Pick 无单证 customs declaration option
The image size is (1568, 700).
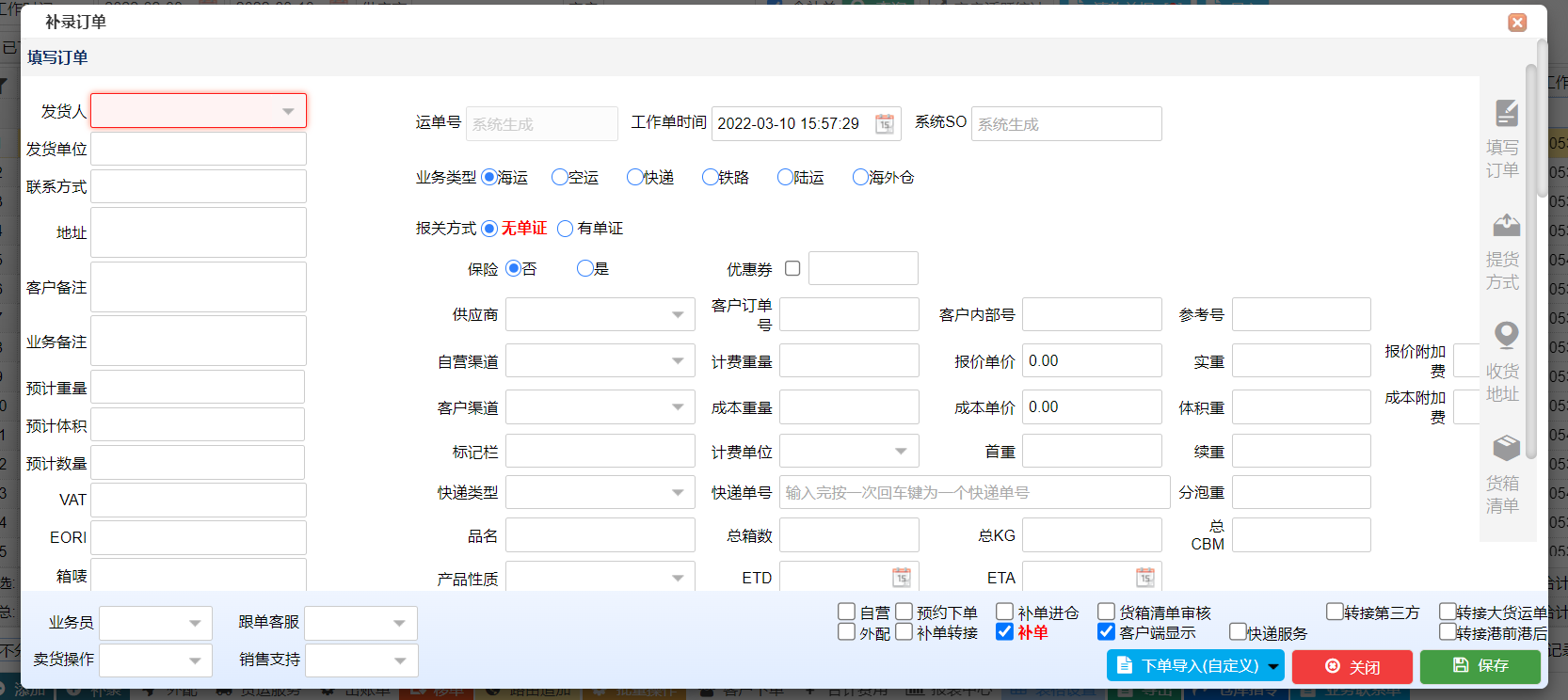(489, 229)
